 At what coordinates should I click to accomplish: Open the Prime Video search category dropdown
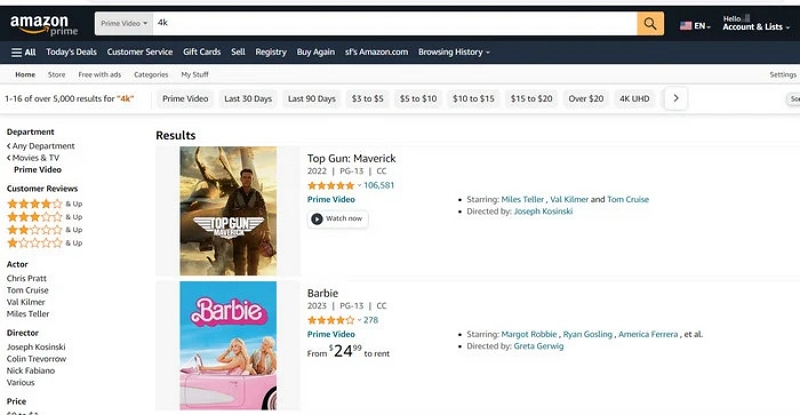(x=125, y=22)
